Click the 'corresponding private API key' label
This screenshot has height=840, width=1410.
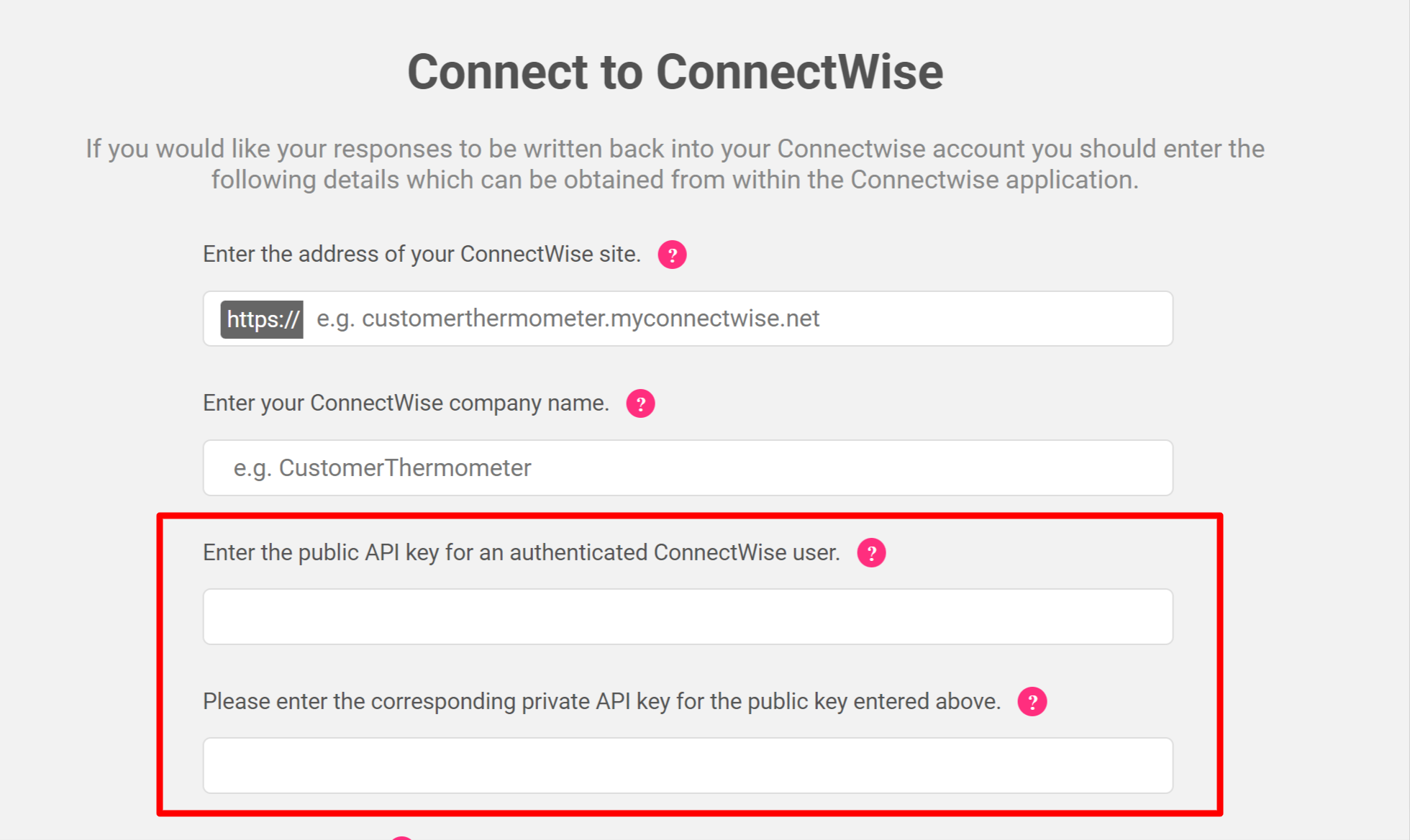pyautogui.click(x=602, y=702)
